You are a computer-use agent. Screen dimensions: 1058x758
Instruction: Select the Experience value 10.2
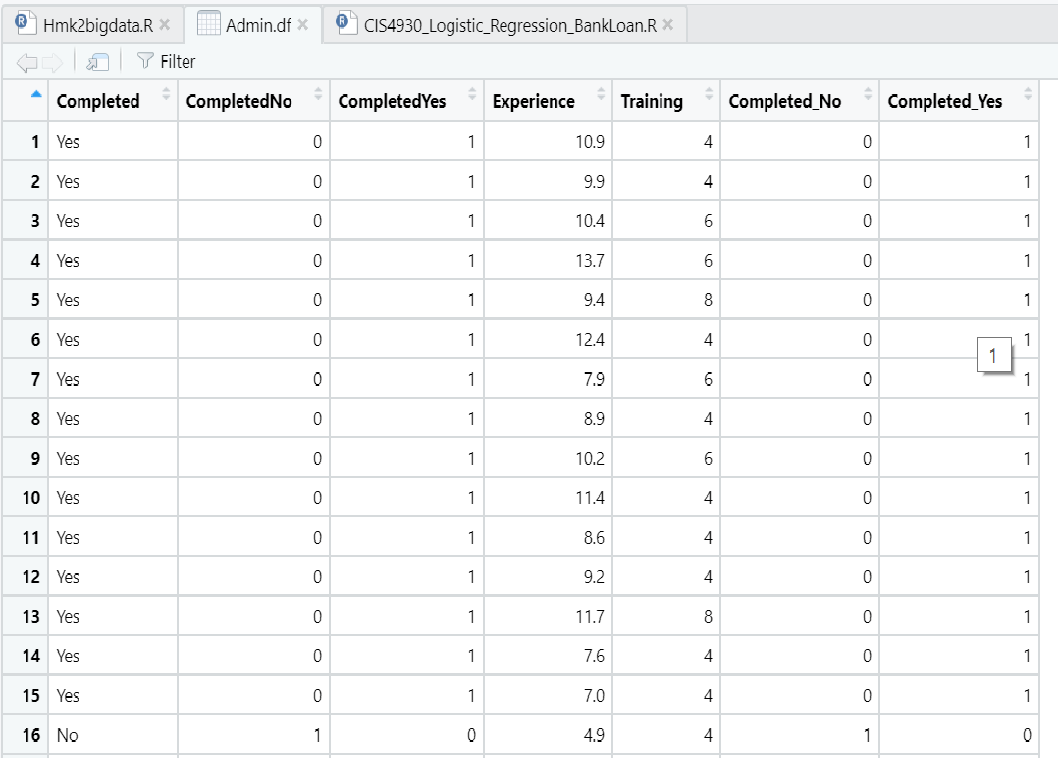(x=590, y=458)
